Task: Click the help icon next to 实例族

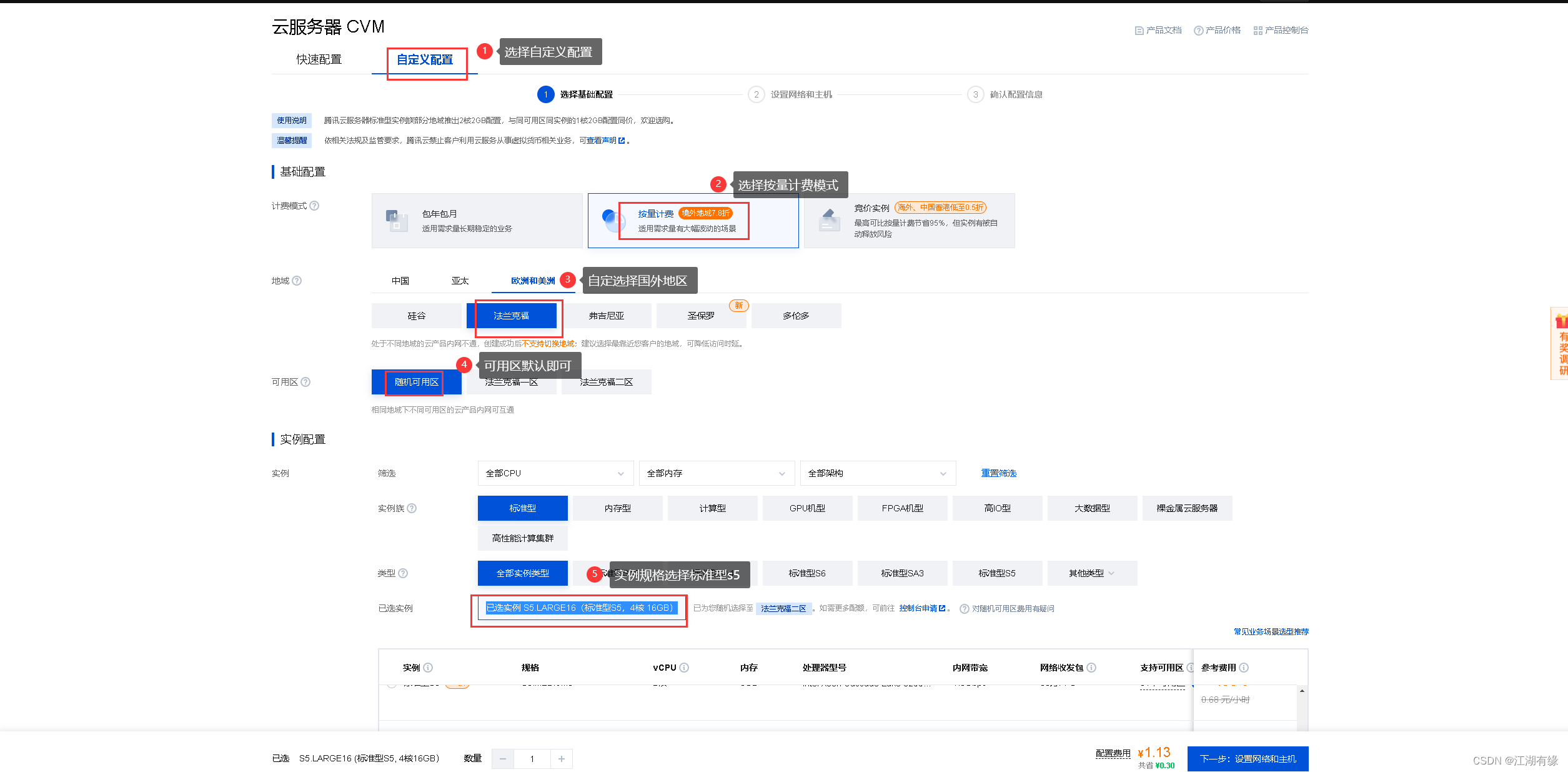Action: pos(412,508)
